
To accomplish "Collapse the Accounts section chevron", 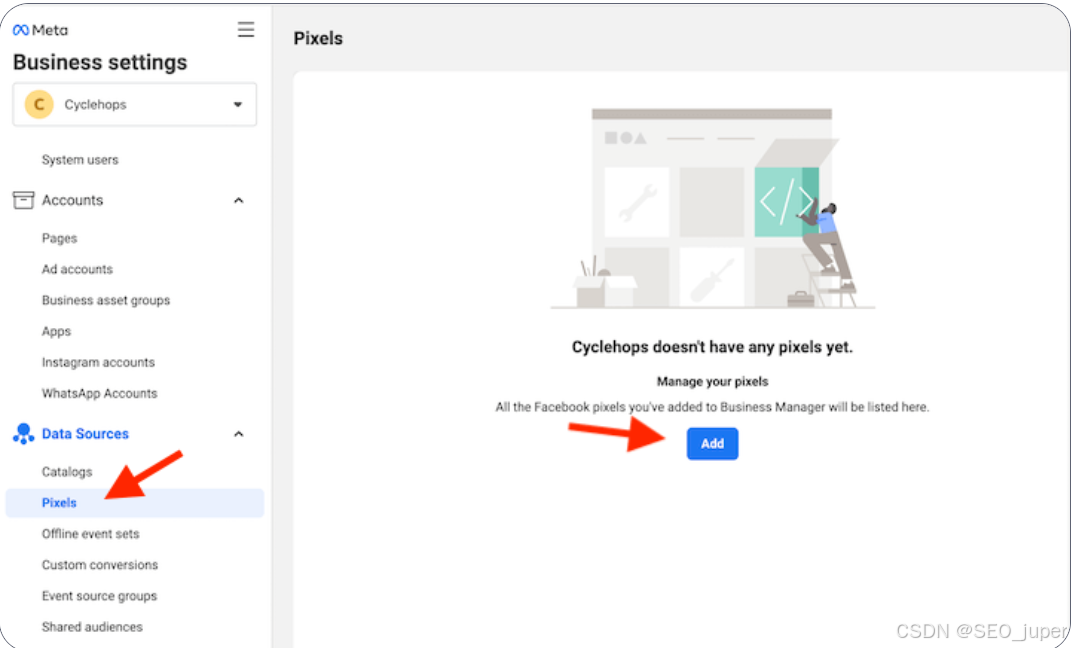I will pos(238,201).
